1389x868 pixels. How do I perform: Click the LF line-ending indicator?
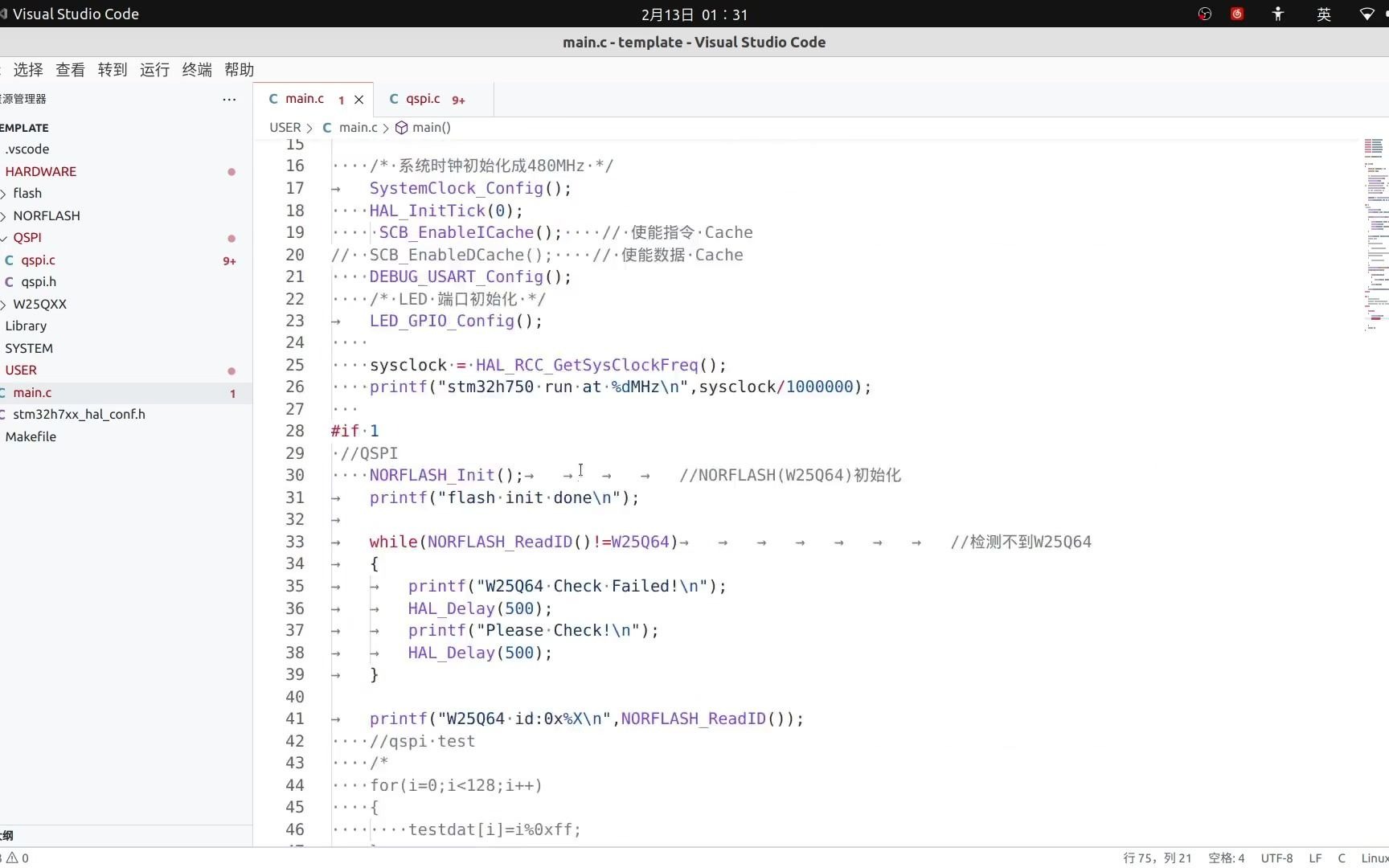point(1315,858)
